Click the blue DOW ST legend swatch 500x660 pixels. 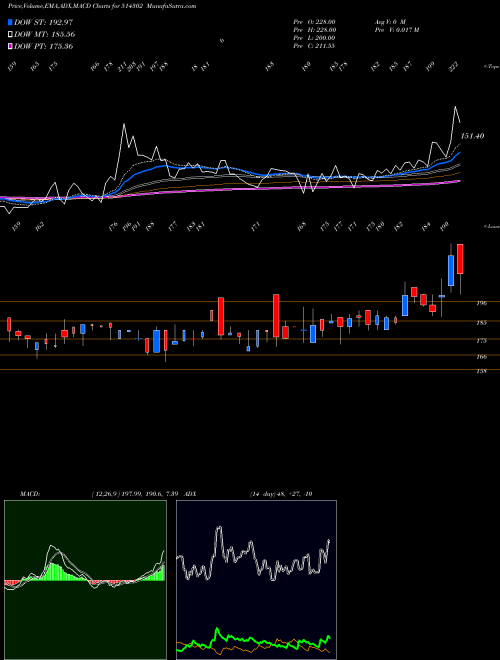click(x=10, y=22)
